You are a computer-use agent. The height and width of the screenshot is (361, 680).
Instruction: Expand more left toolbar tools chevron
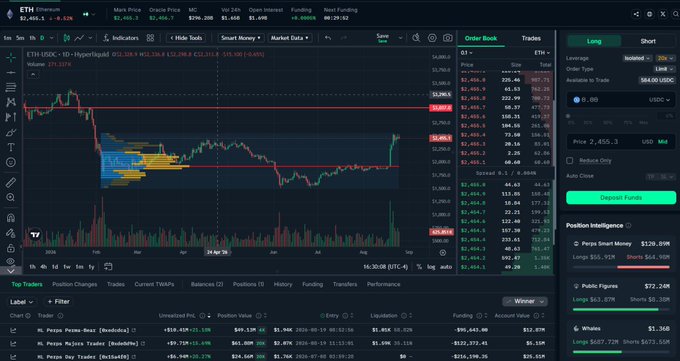click(11, 270)
